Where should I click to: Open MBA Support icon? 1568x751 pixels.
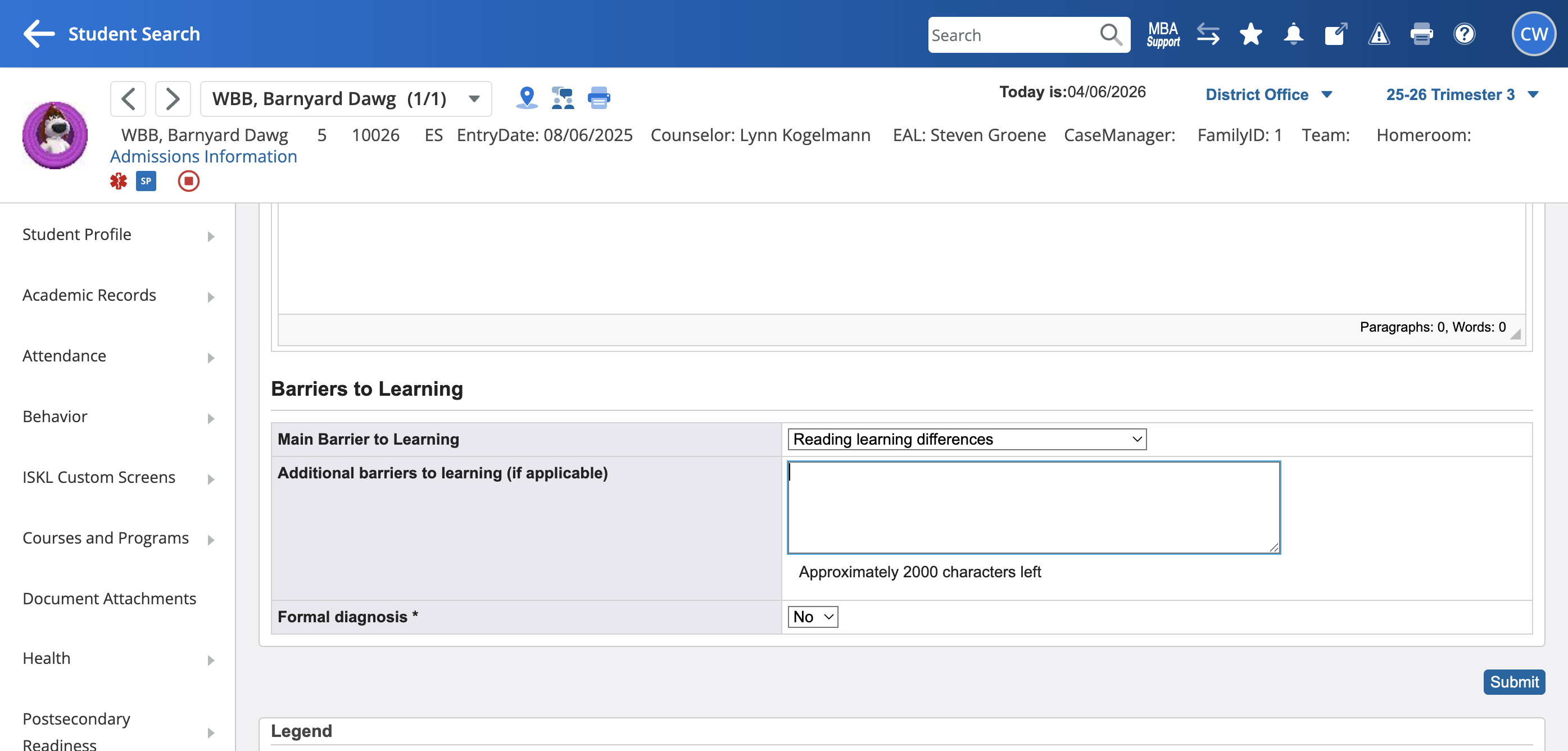1163,34
